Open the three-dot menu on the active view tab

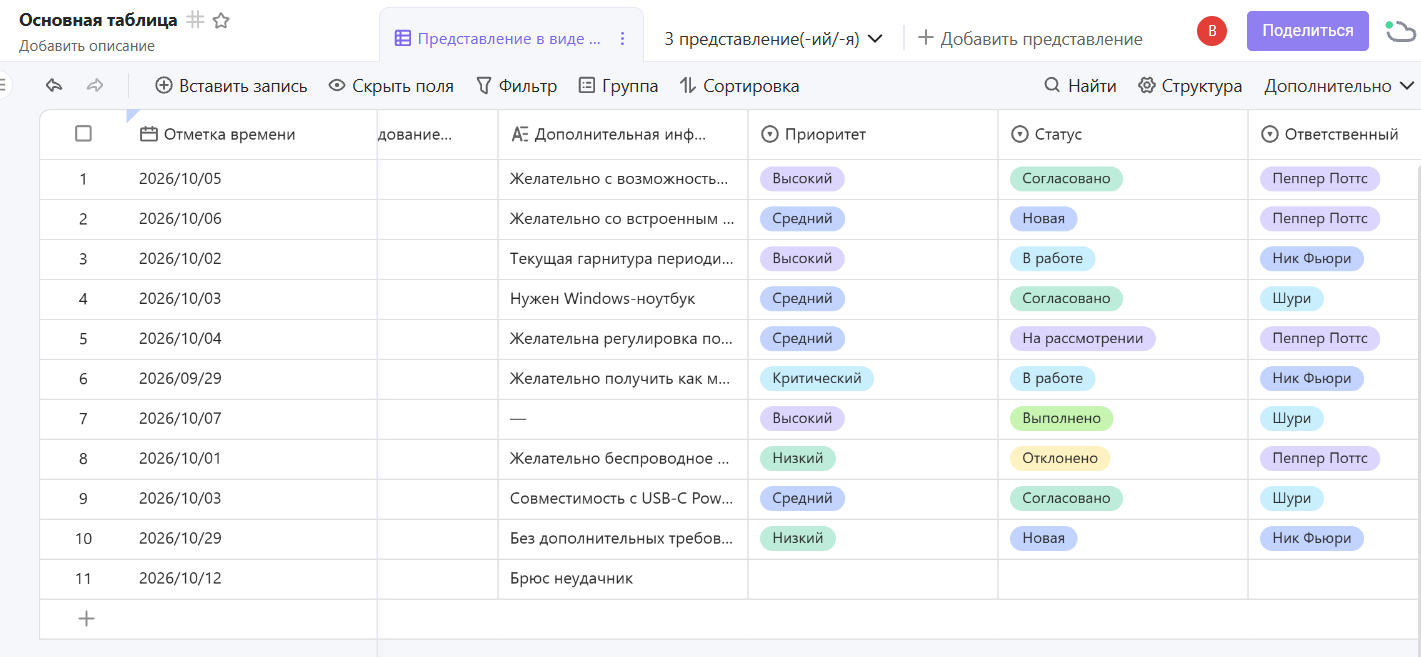pos(622,39)
